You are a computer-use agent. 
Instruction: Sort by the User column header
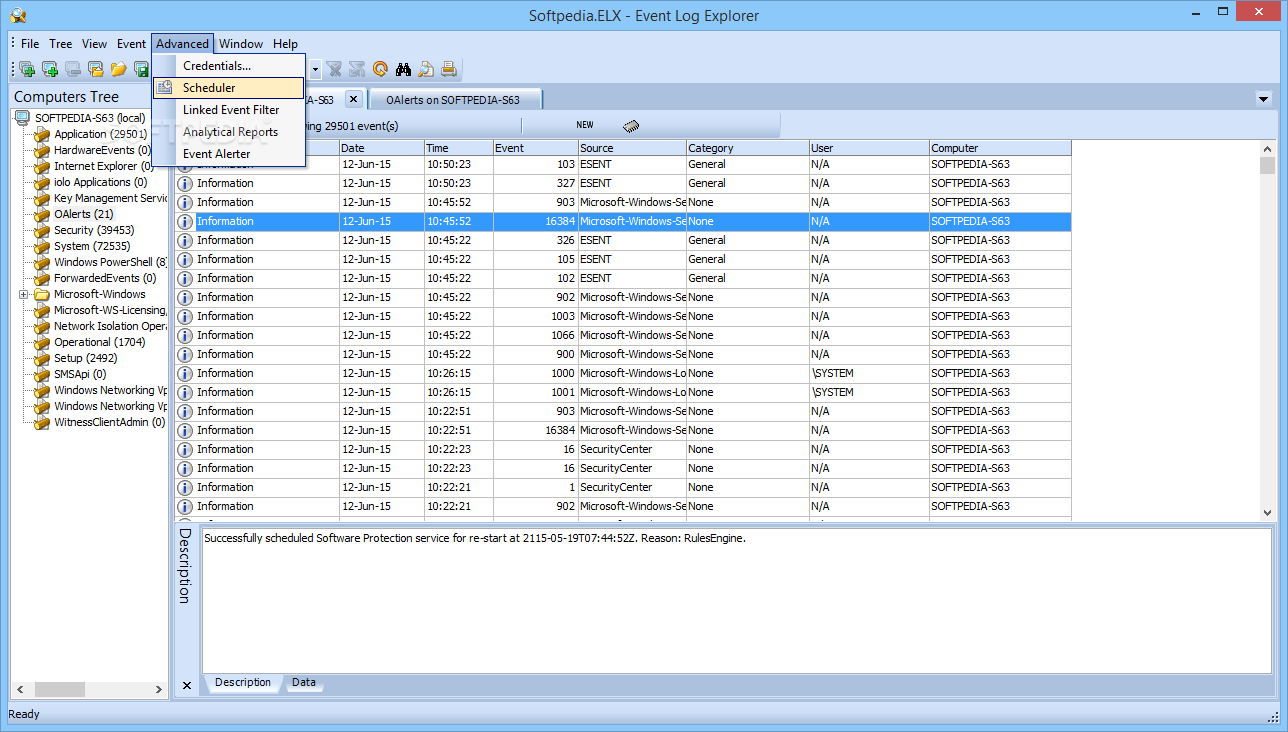coord(870,148)
